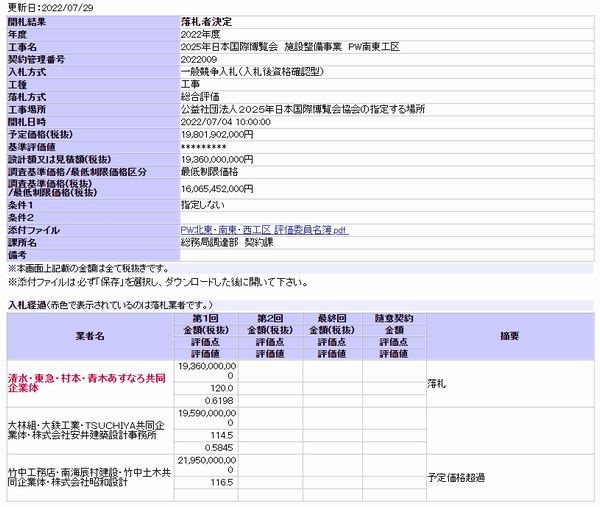
Task: Select the 落札方式 row label
Action: [27, 97]
